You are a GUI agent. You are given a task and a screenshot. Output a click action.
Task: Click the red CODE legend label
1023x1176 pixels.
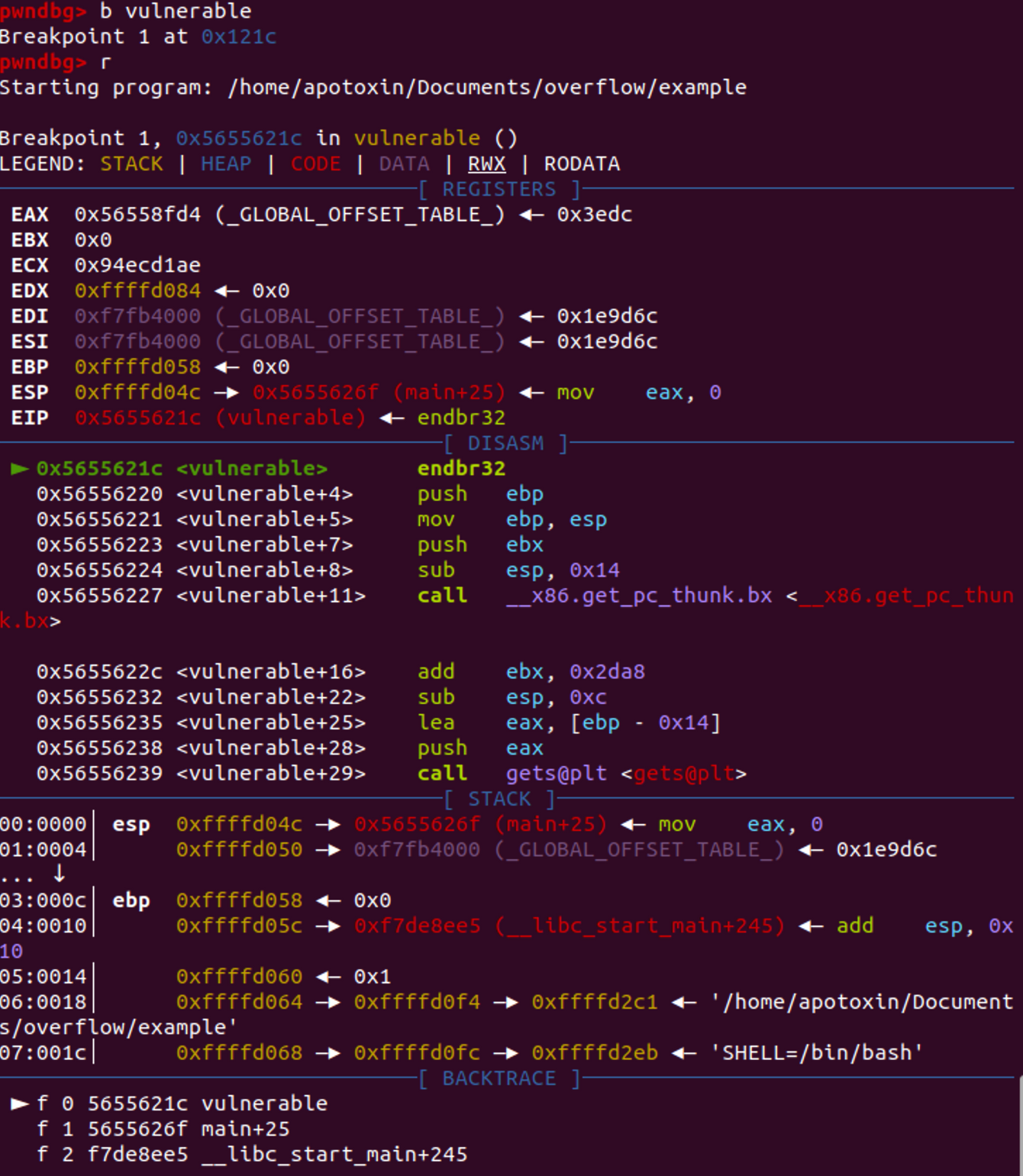[x=315, y=164]
